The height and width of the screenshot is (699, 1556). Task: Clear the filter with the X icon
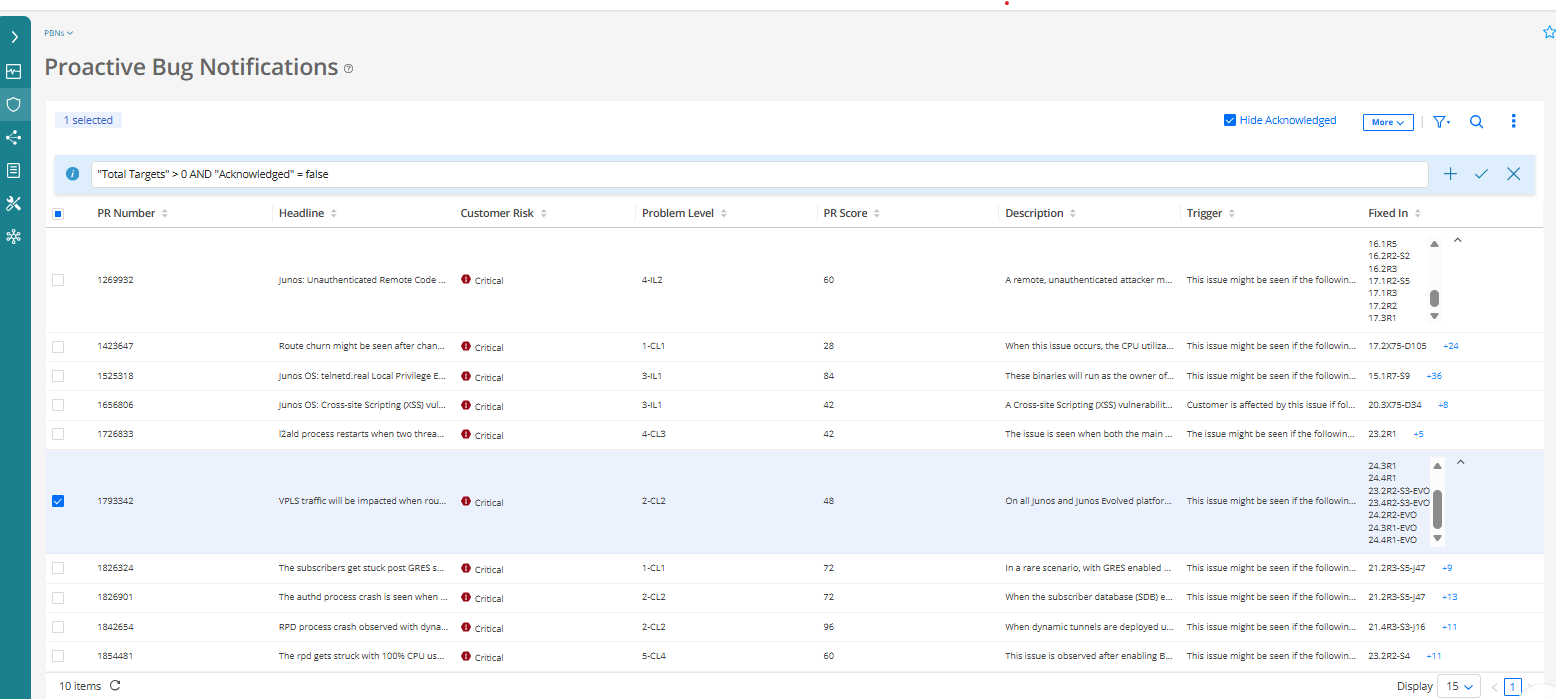tap(1513, 174)
